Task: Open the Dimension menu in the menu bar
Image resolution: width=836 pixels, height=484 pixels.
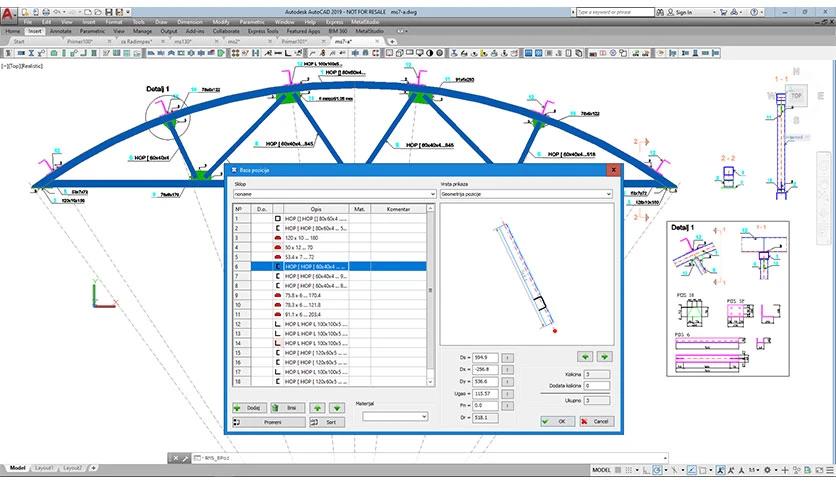Action: tap(190, 22)
